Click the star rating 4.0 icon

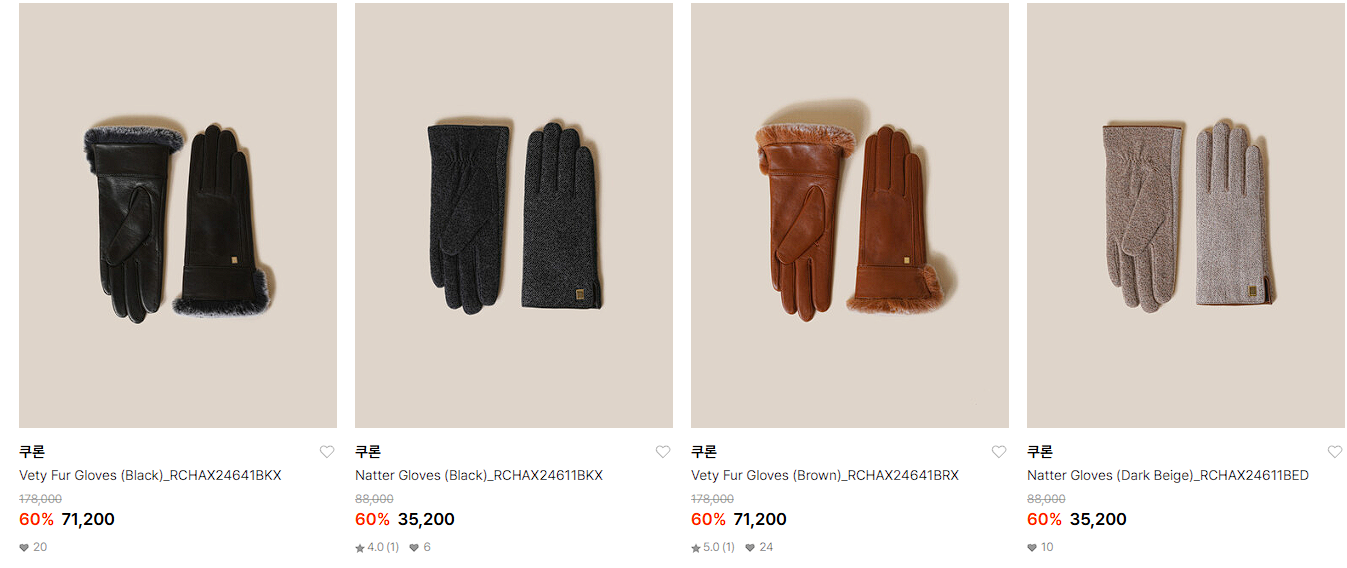(360, 548)
